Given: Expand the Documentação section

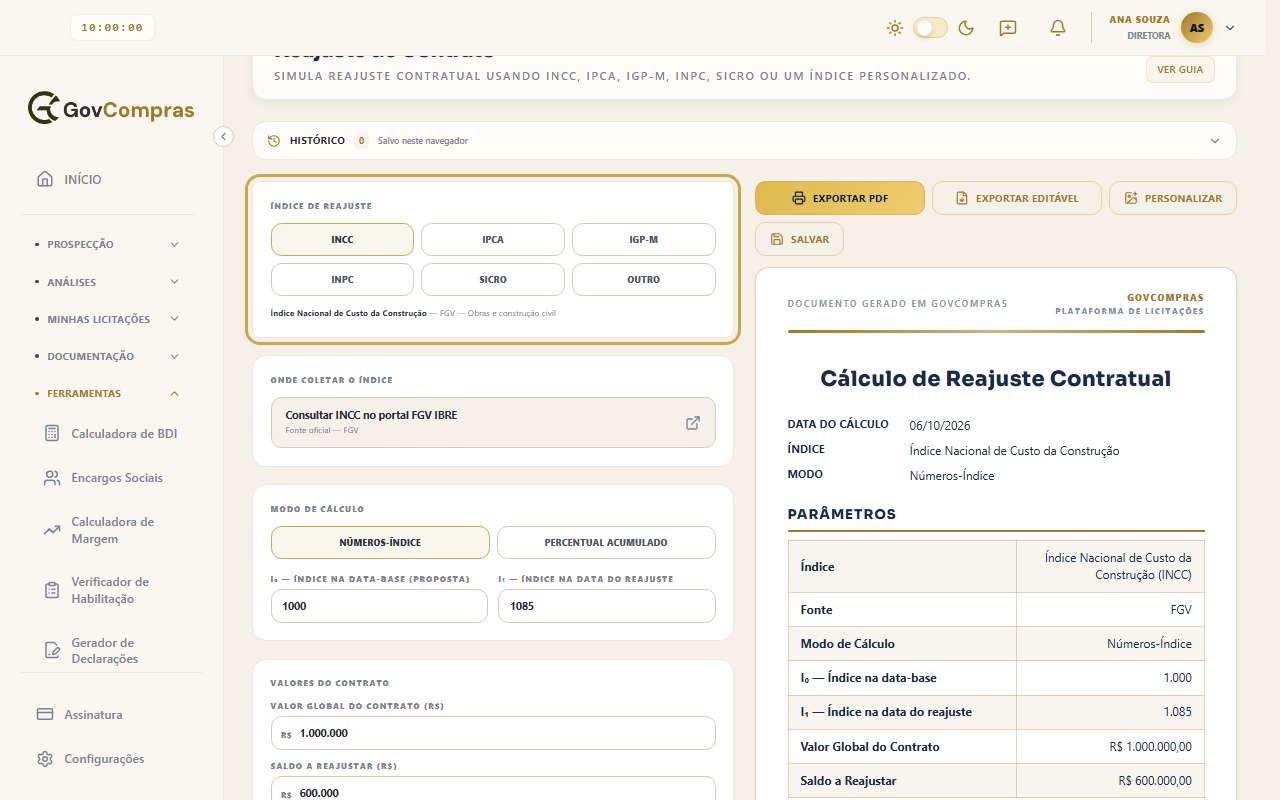Looking at the screenshot, I should point(110,356).
